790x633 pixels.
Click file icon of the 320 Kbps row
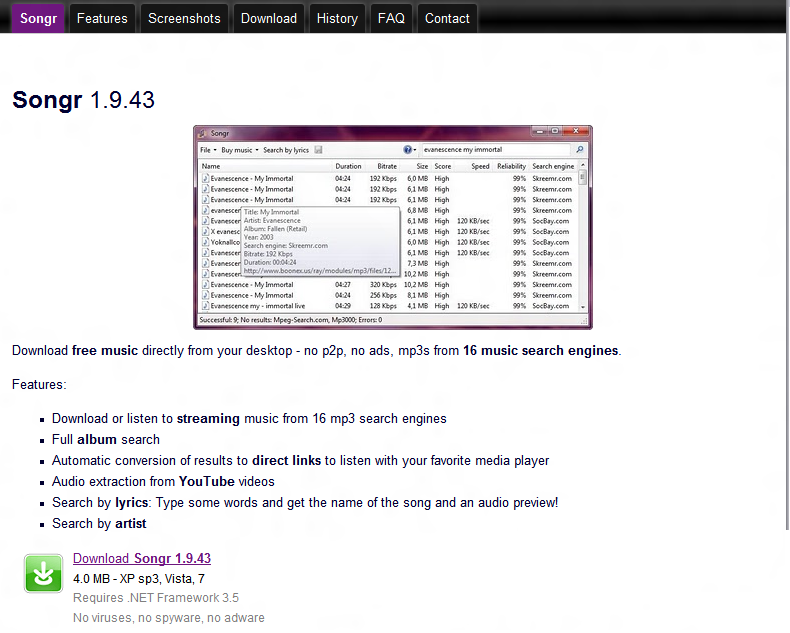tap(205, 284)
